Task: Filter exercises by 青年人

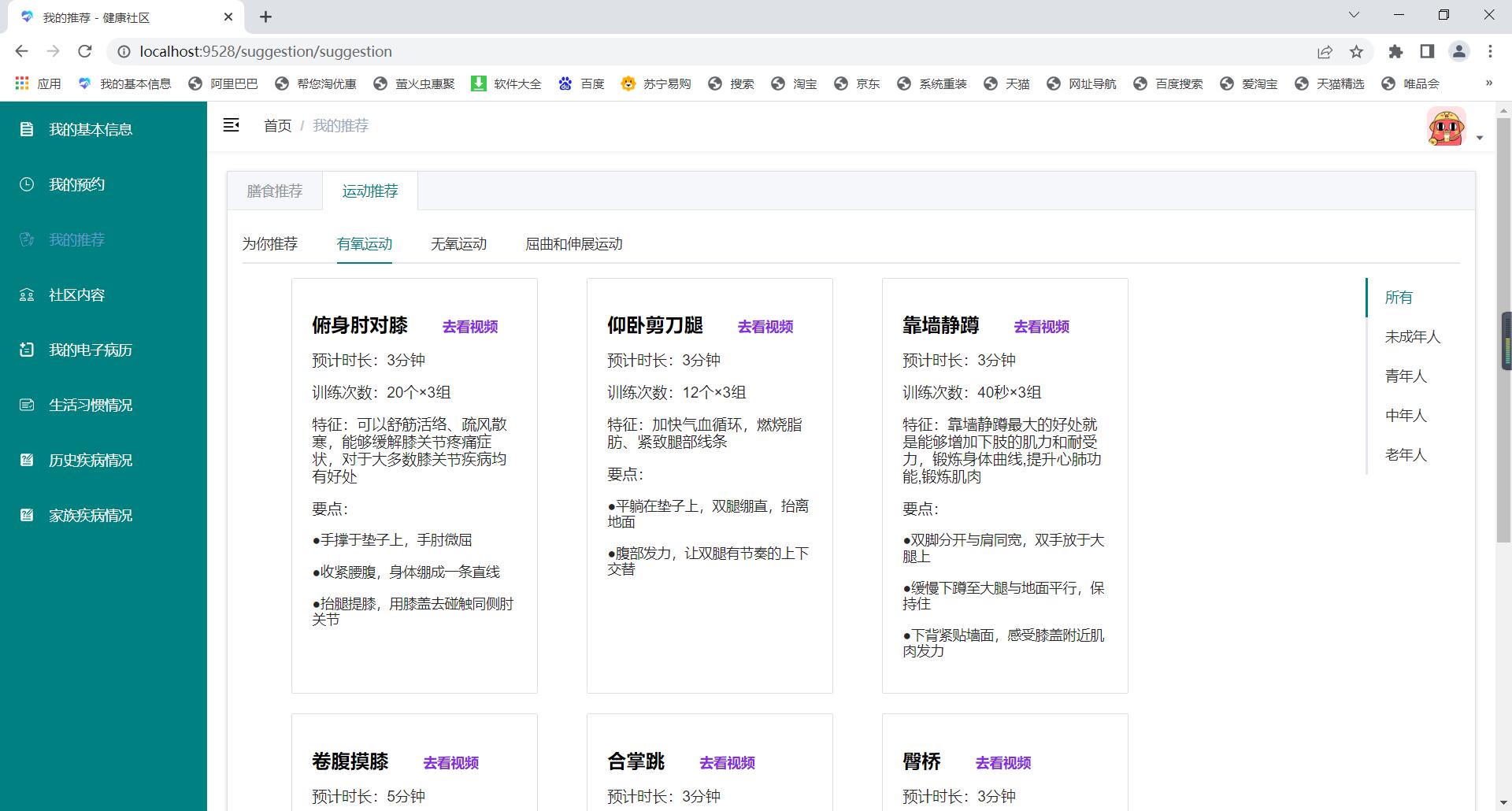Action: click(x=1406, y=376)
